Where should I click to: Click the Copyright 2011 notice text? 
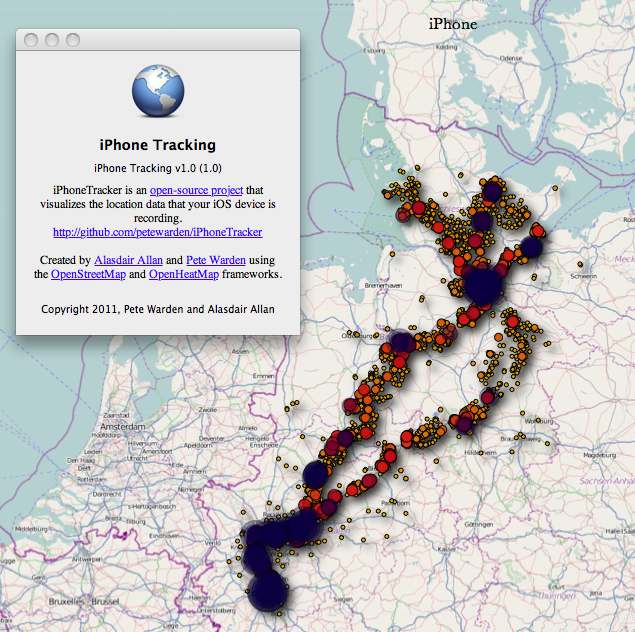click(x=157, y=309)
